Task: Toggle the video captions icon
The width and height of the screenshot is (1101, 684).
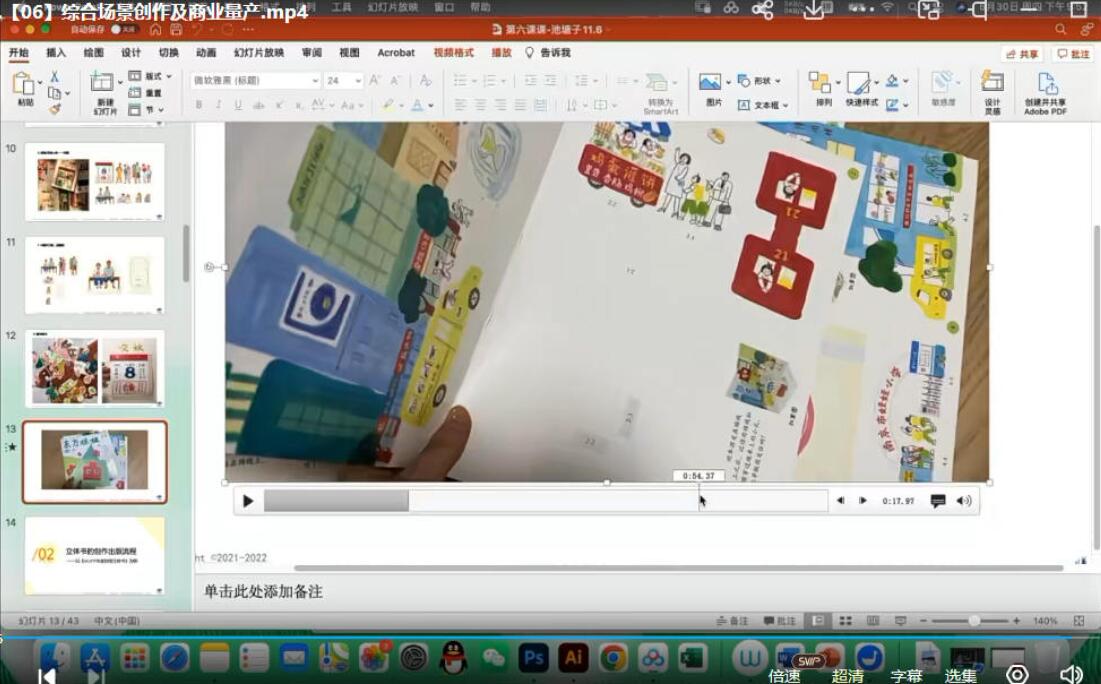Action: point(937,501)
